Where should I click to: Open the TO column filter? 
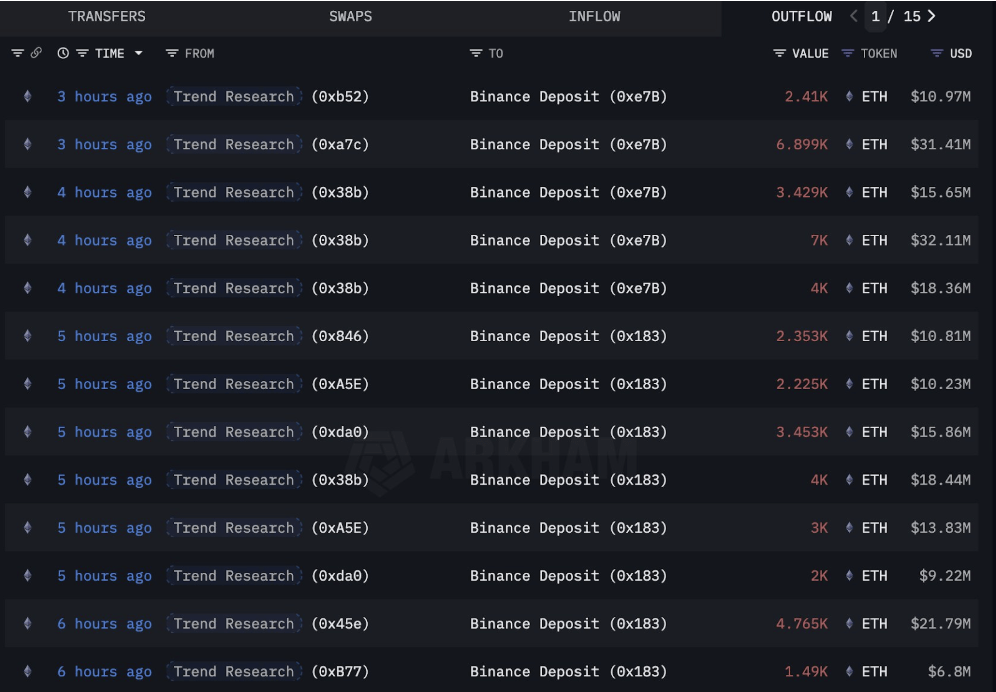pos(476,54)
